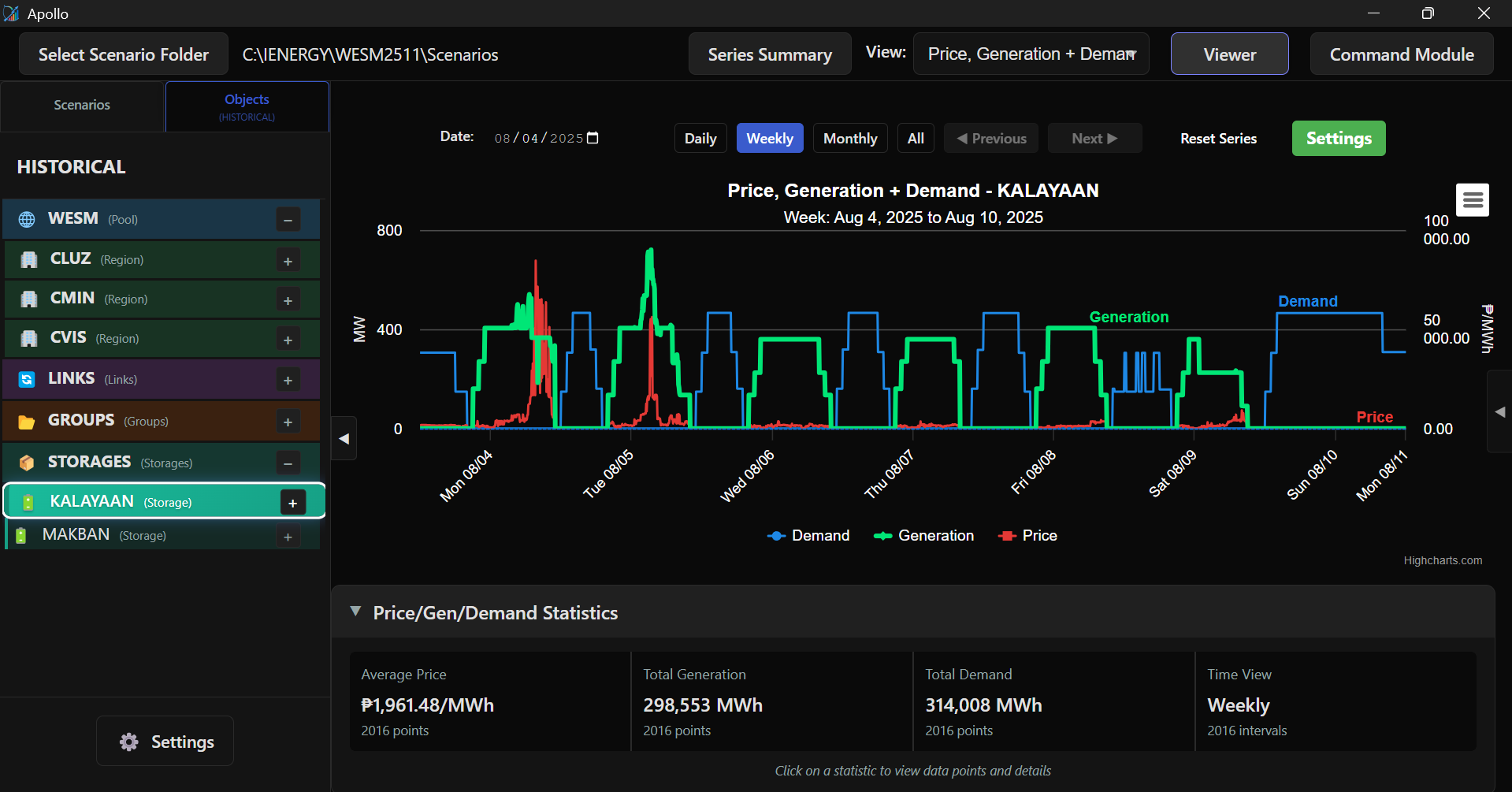Screen dimensions: 1512x792
Task: Click the Average Price statistic card
Action: click(x=489, y=701)
